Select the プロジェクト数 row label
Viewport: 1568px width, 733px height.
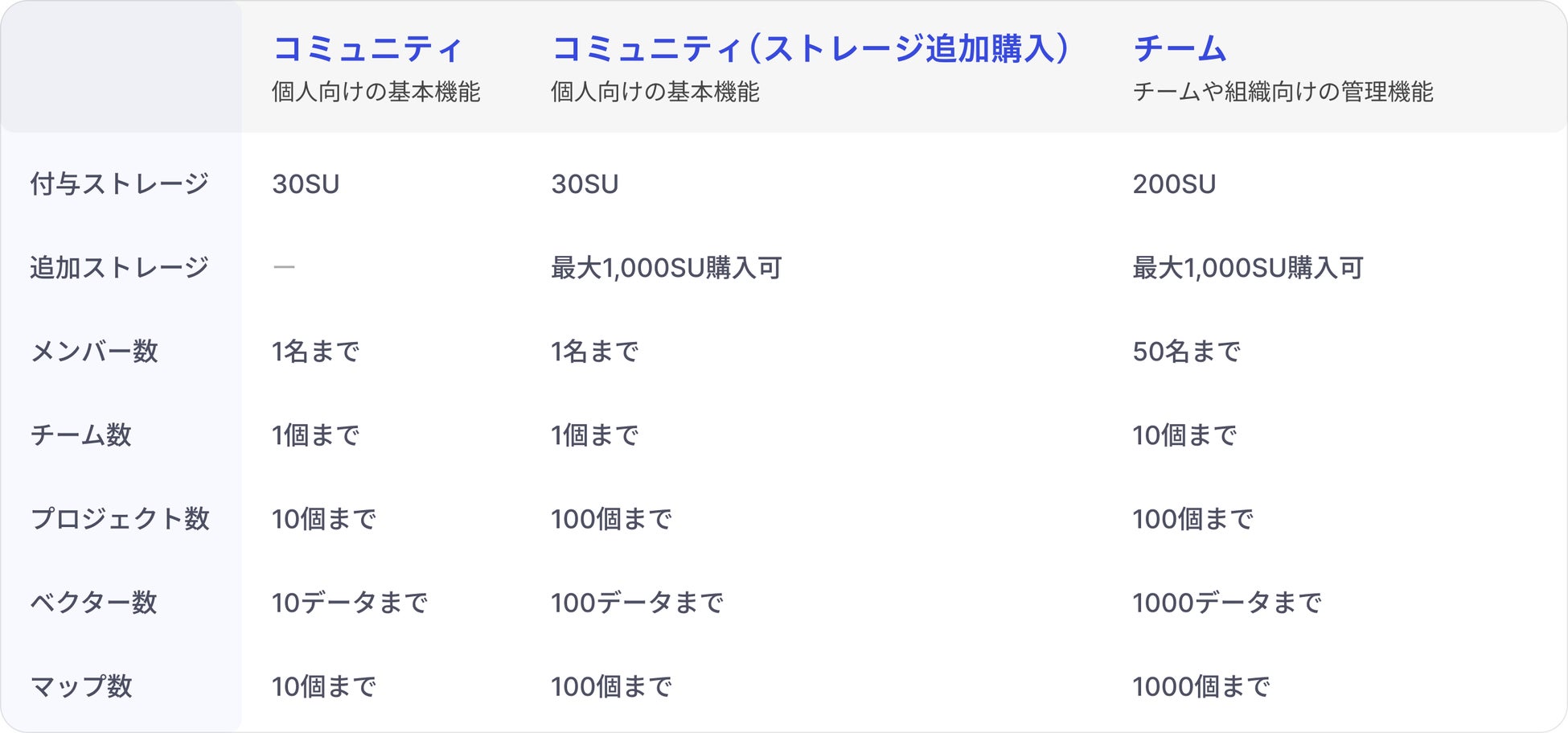(x=120, y=519)
